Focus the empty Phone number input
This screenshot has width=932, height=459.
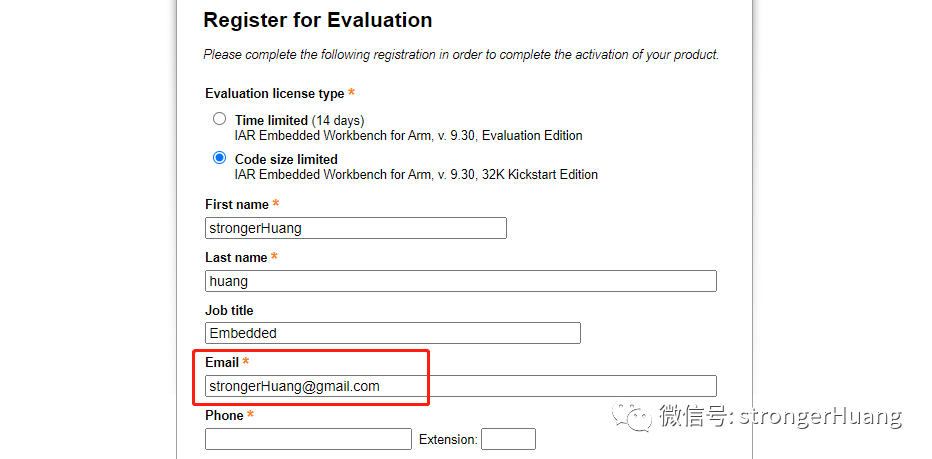308,439
